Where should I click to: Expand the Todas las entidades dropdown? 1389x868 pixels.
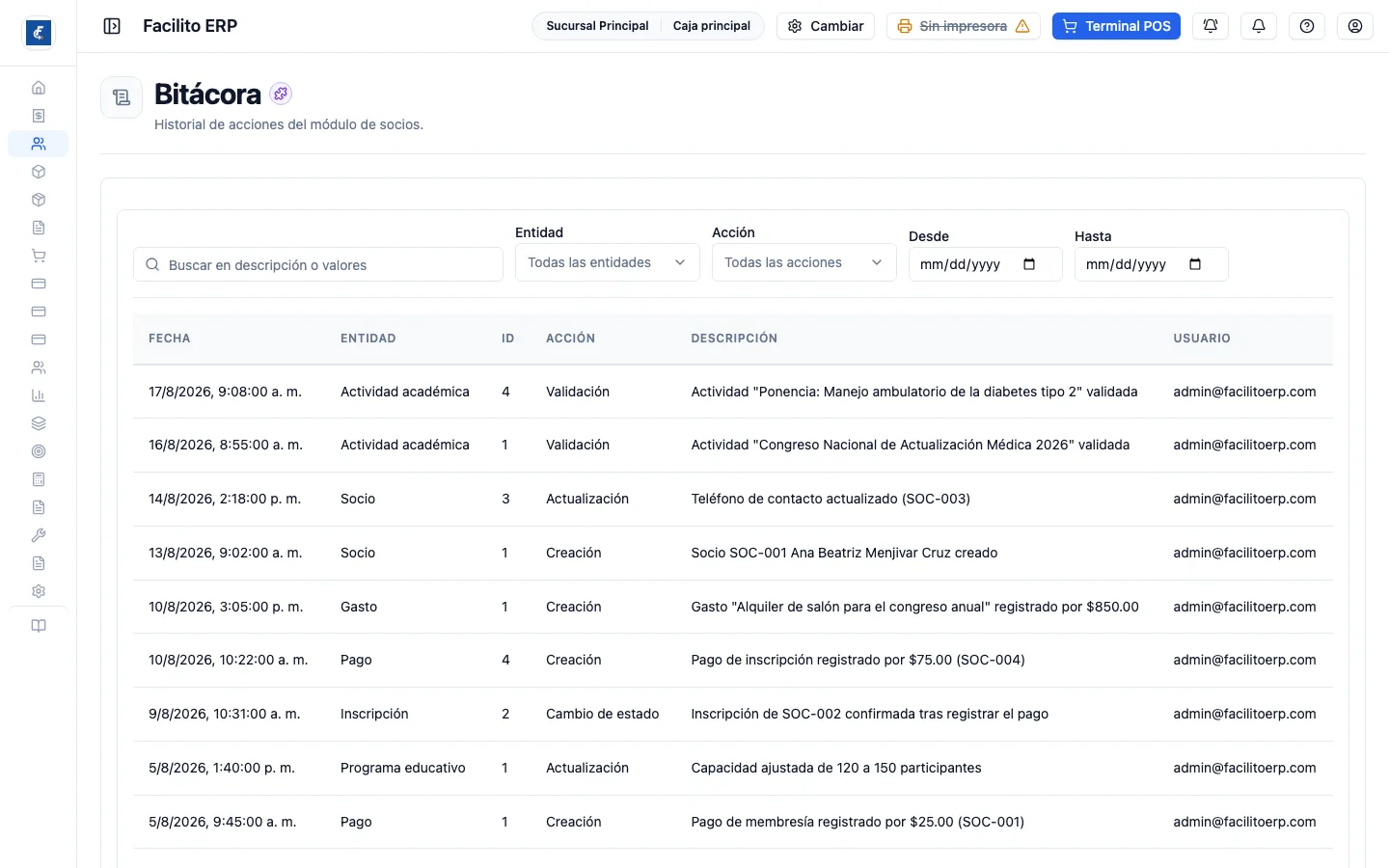pyautogui.click(x=608, y=262)
